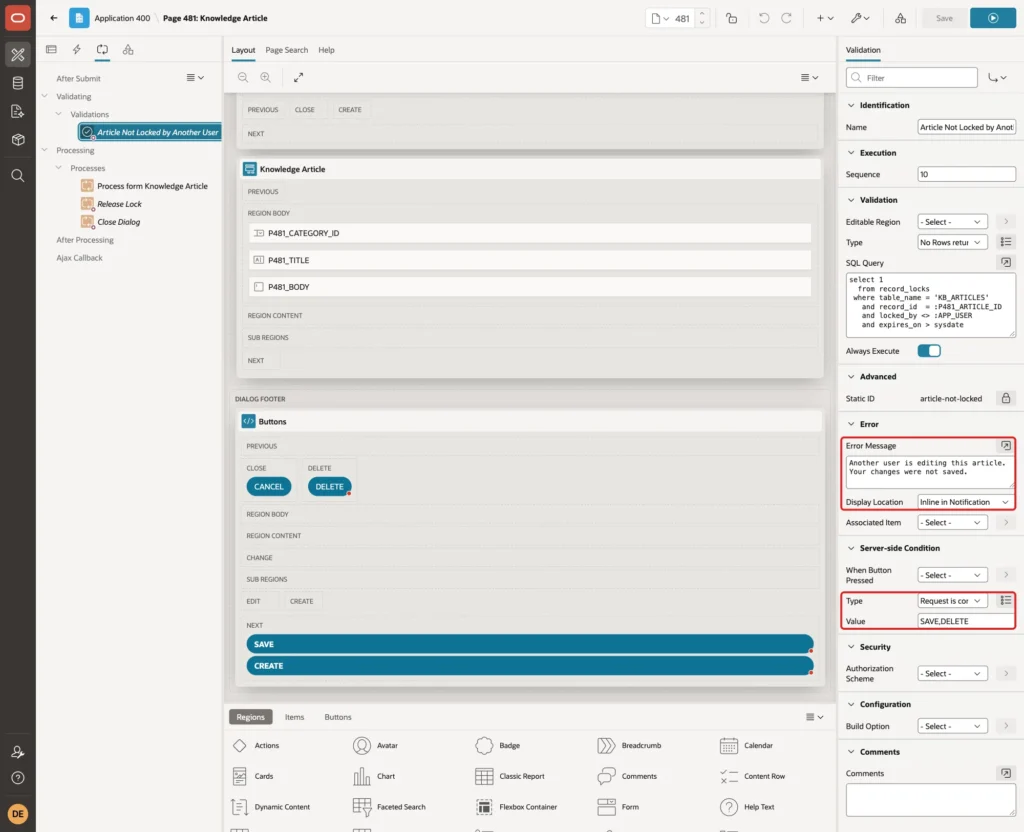The height and width of the screenshot is (832, 1024).
Task: Open the Utilities wrench menu
Action: click(860, 18)
